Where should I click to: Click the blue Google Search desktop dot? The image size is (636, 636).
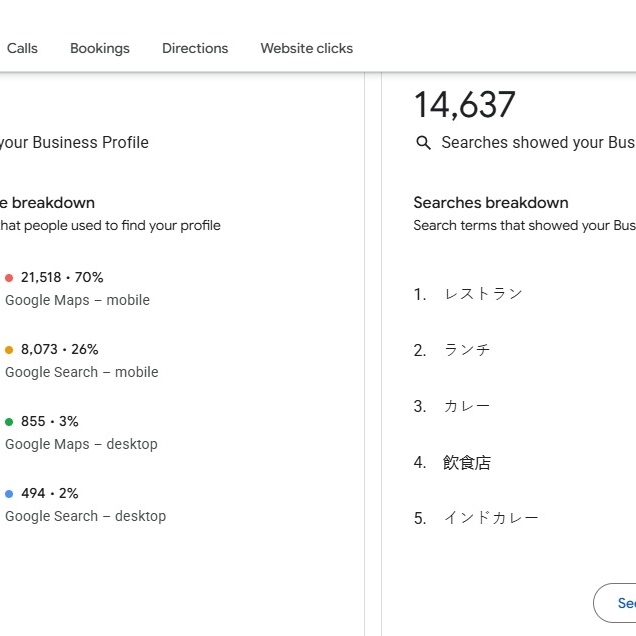click(x=9, y=494)
